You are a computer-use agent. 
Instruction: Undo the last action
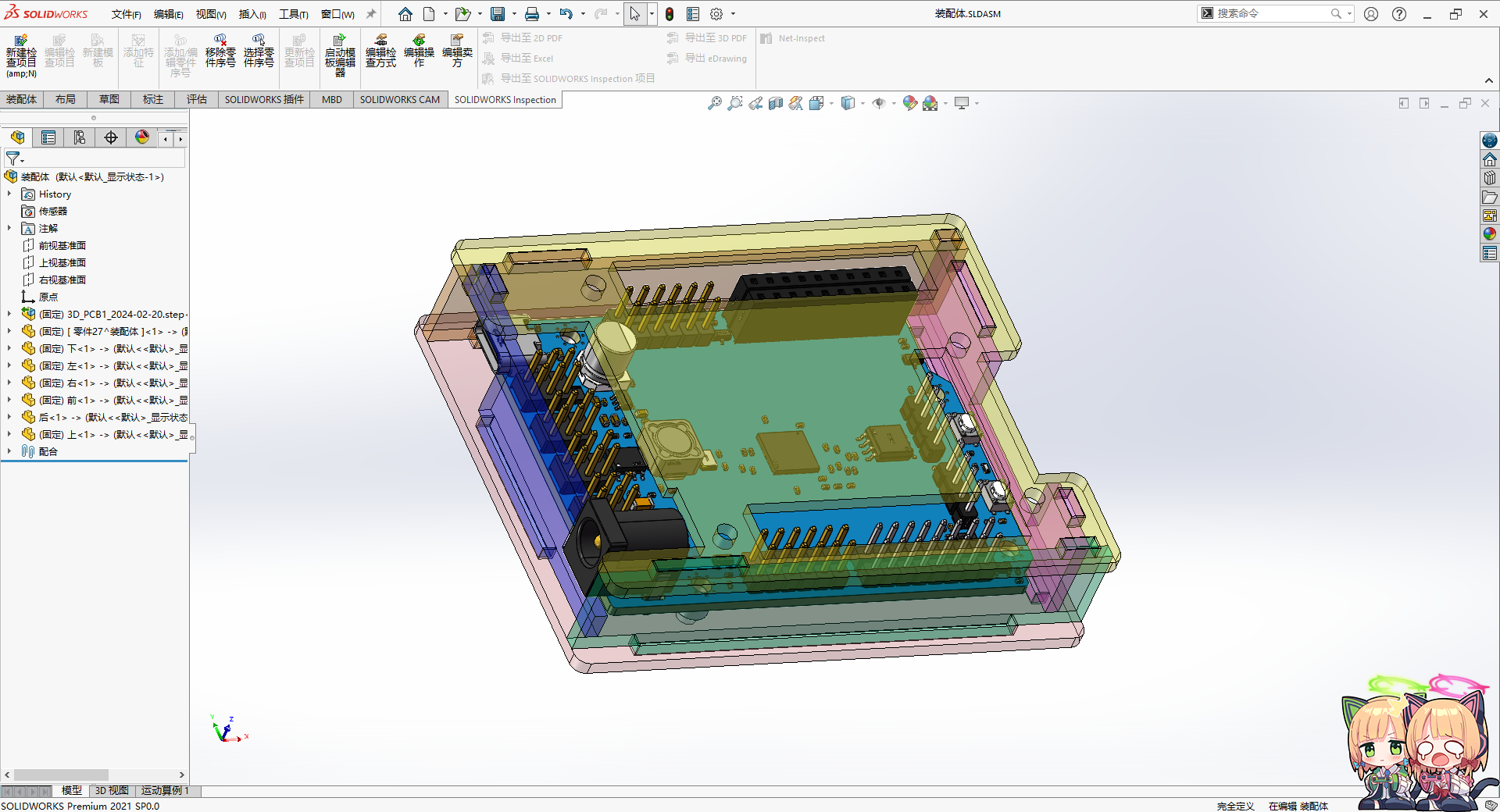566,14
